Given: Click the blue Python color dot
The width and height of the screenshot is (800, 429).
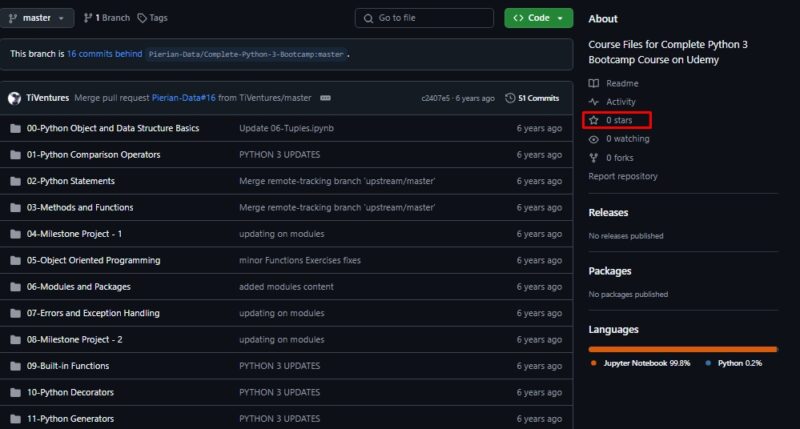Looking at the screenshot, I should (x=708, y=363).
